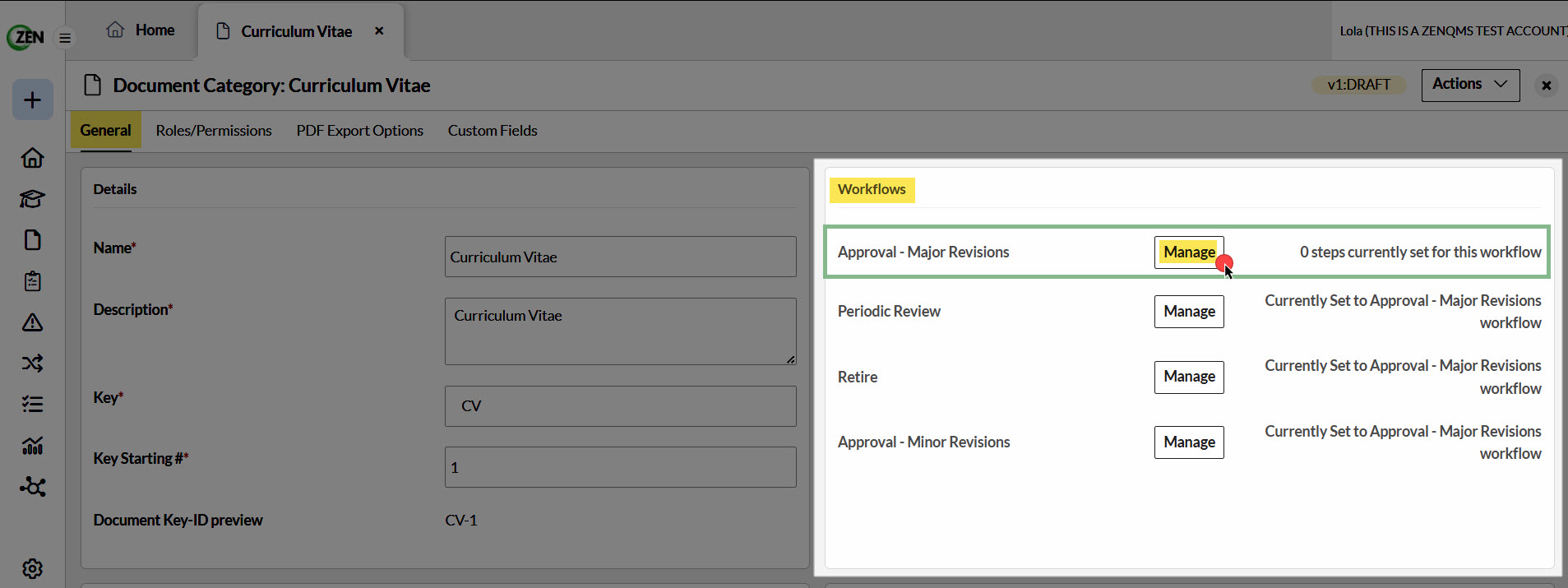Click the document icon beside the Document Category title
This screenshot has width=1568, height=588.
click(93, 85)
